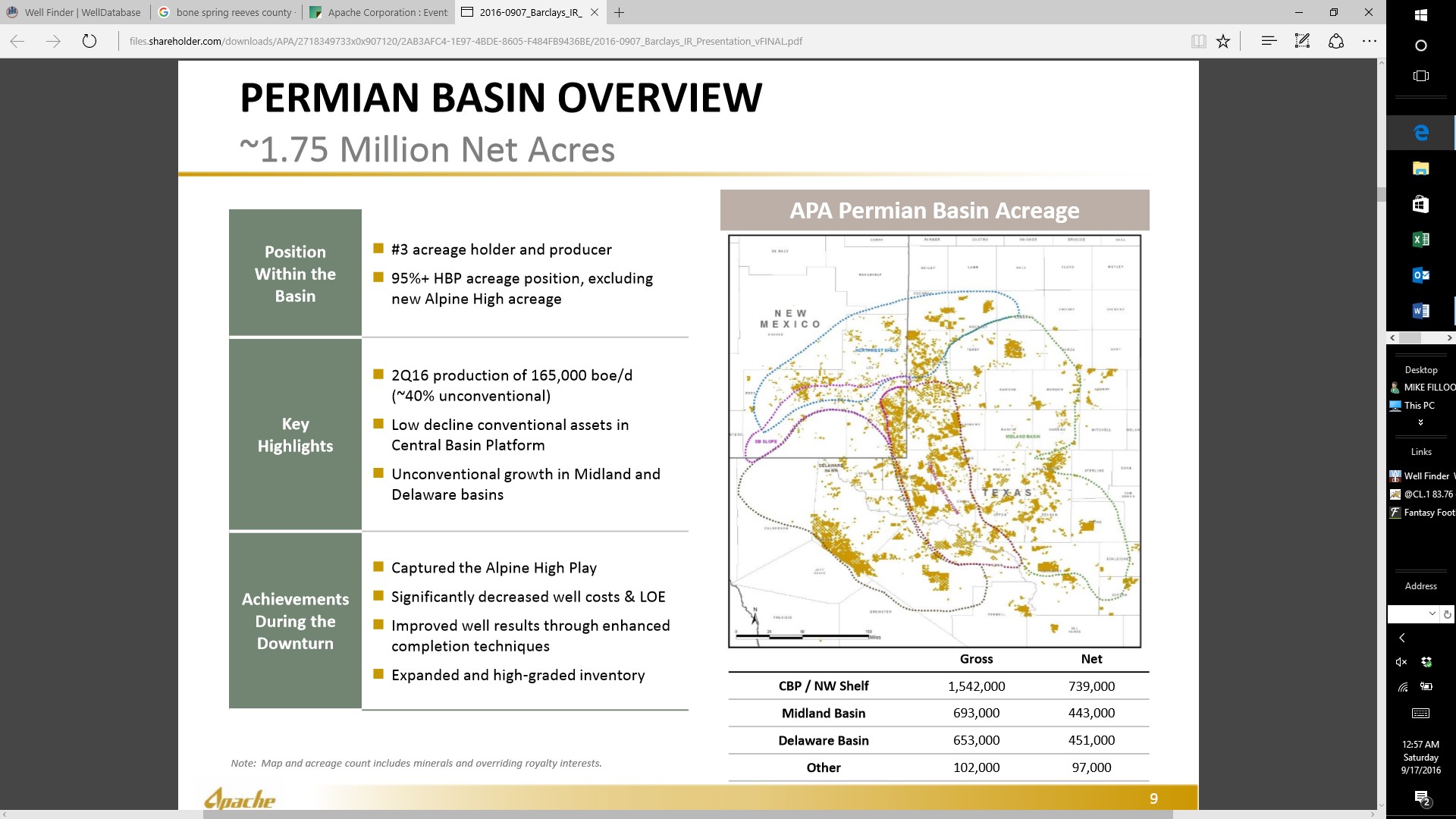
Task: Show hidden system tray icons
Action: tap(1402, 638)
